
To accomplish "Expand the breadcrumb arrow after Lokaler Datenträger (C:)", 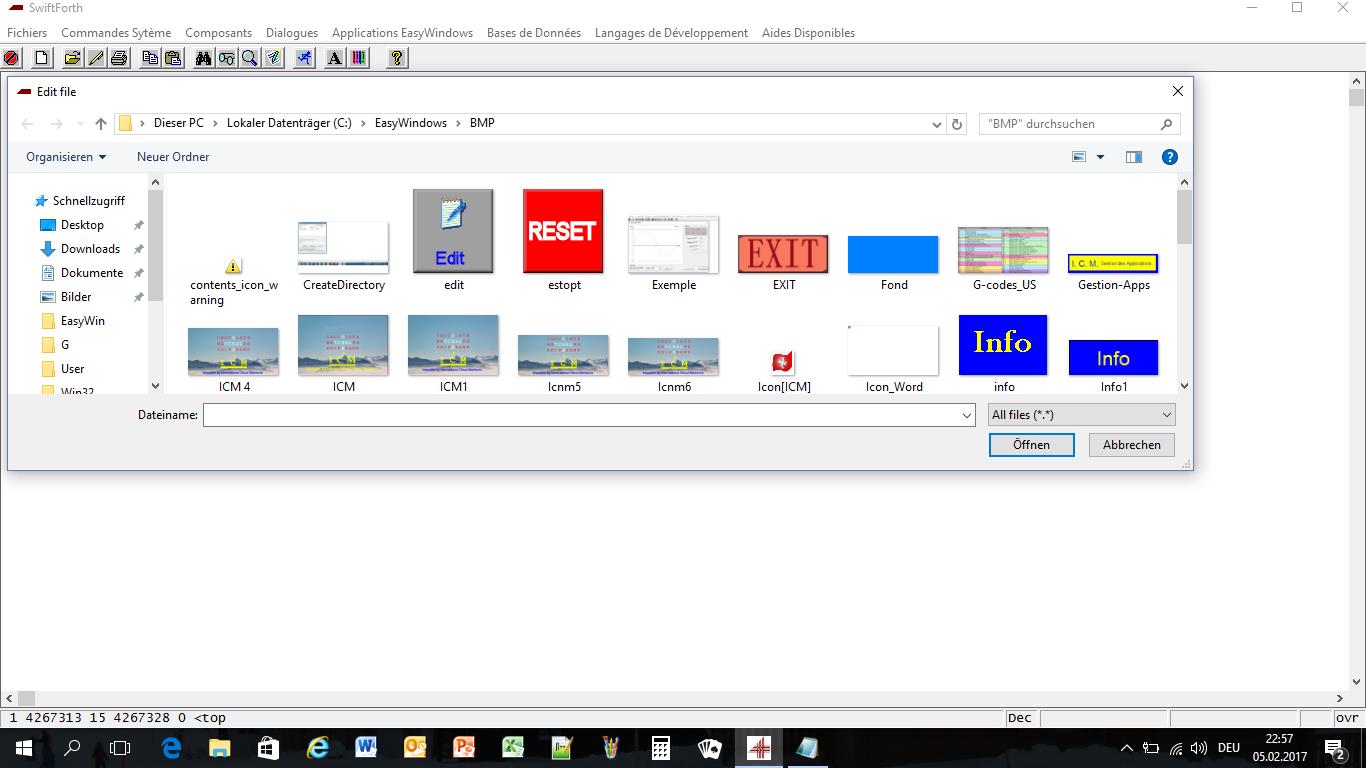I will point(363,124).
